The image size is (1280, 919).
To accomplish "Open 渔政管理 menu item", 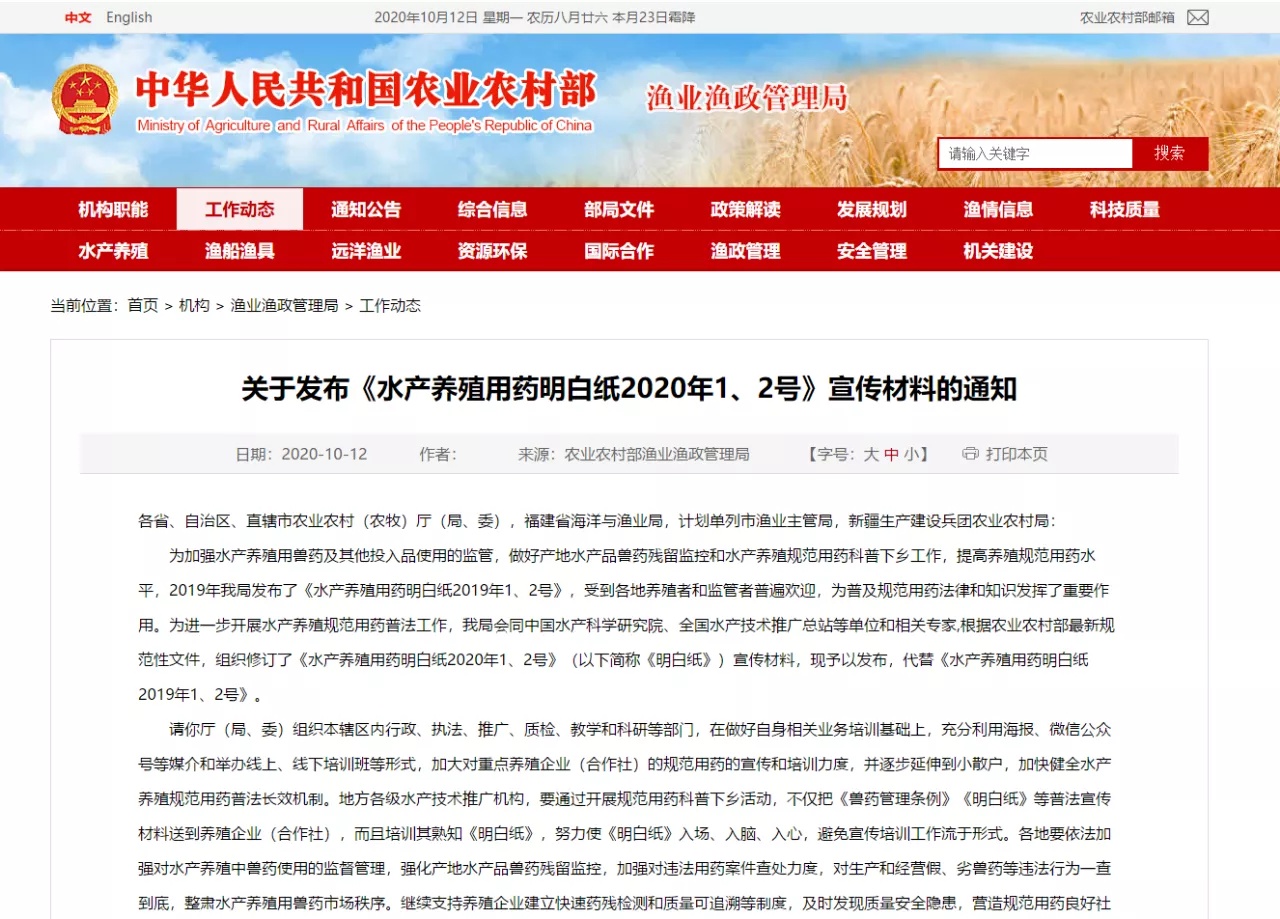I will [x=746, y=251].
